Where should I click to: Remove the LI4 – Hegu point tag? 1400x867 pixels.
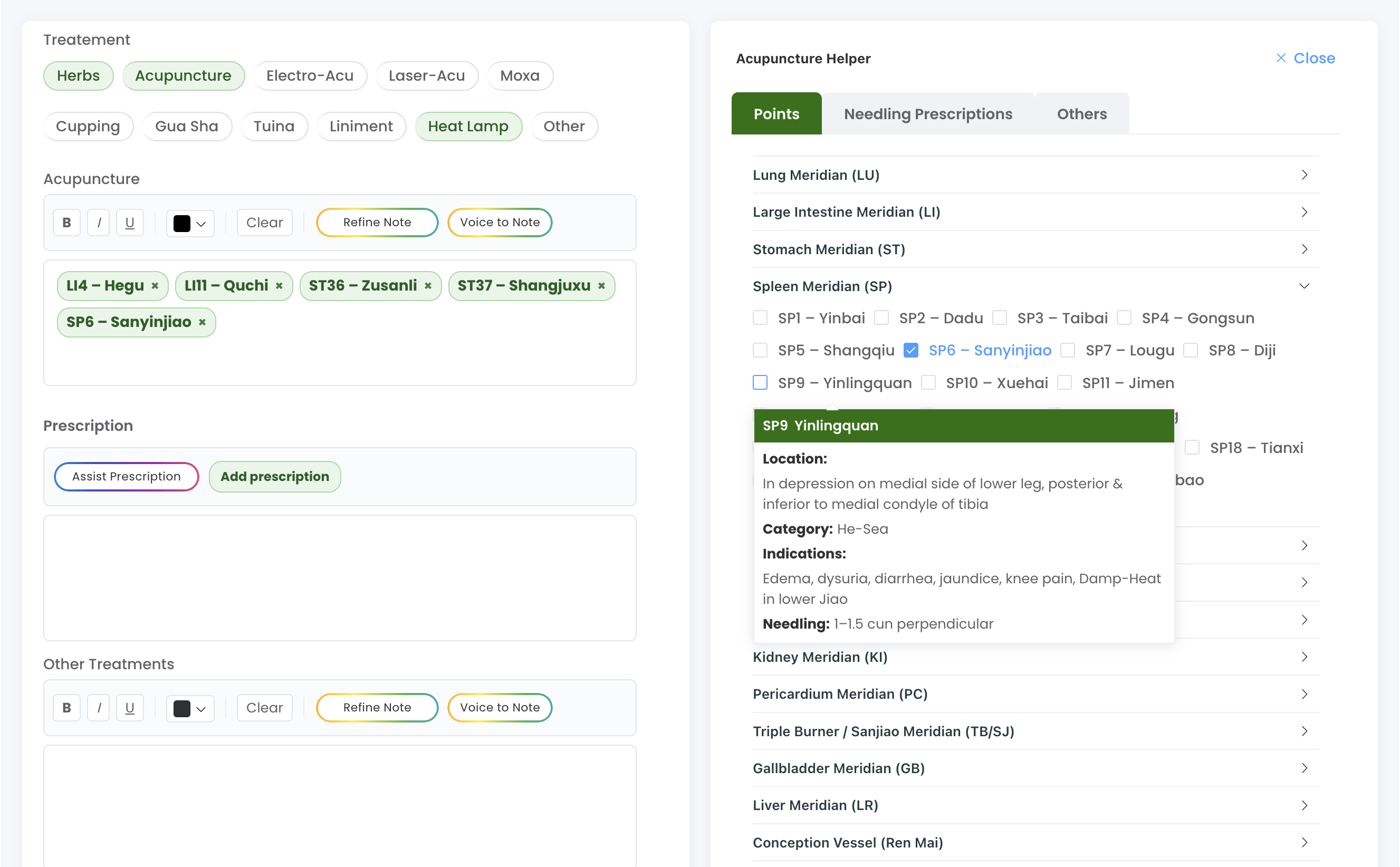point(155,285)
